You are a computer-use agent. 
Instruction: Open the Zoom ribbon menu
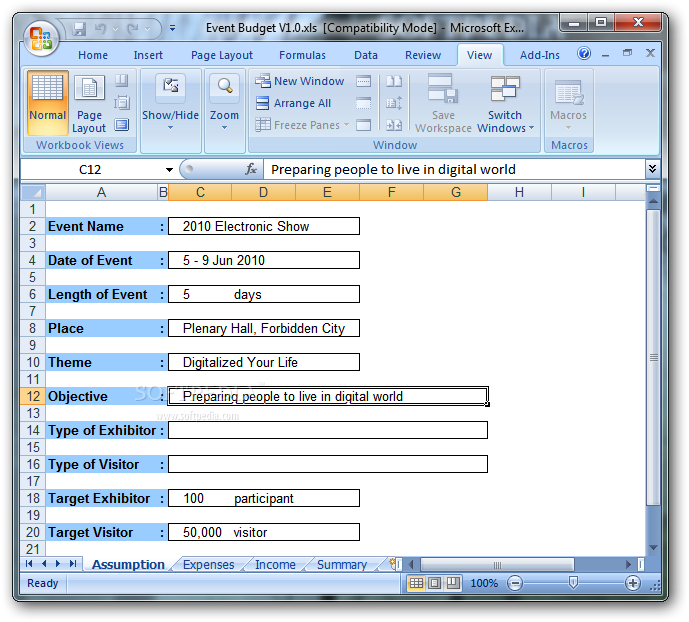[x=225, y=102]
